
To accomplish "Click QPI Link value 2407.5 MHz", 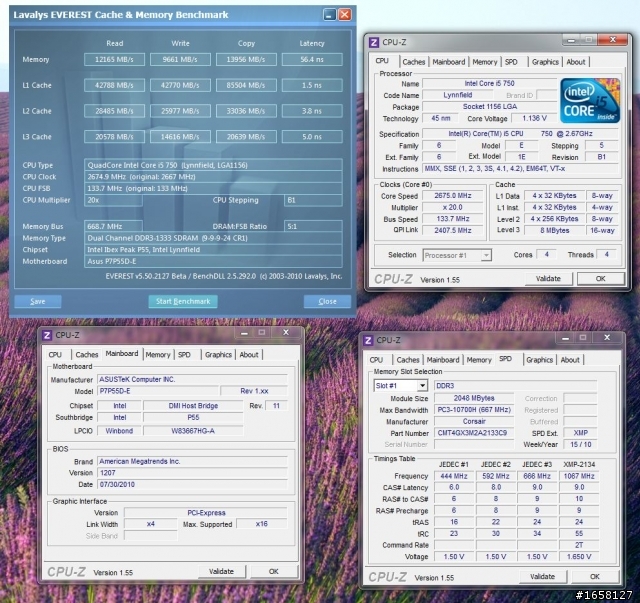I will click(x=453, y=230).
